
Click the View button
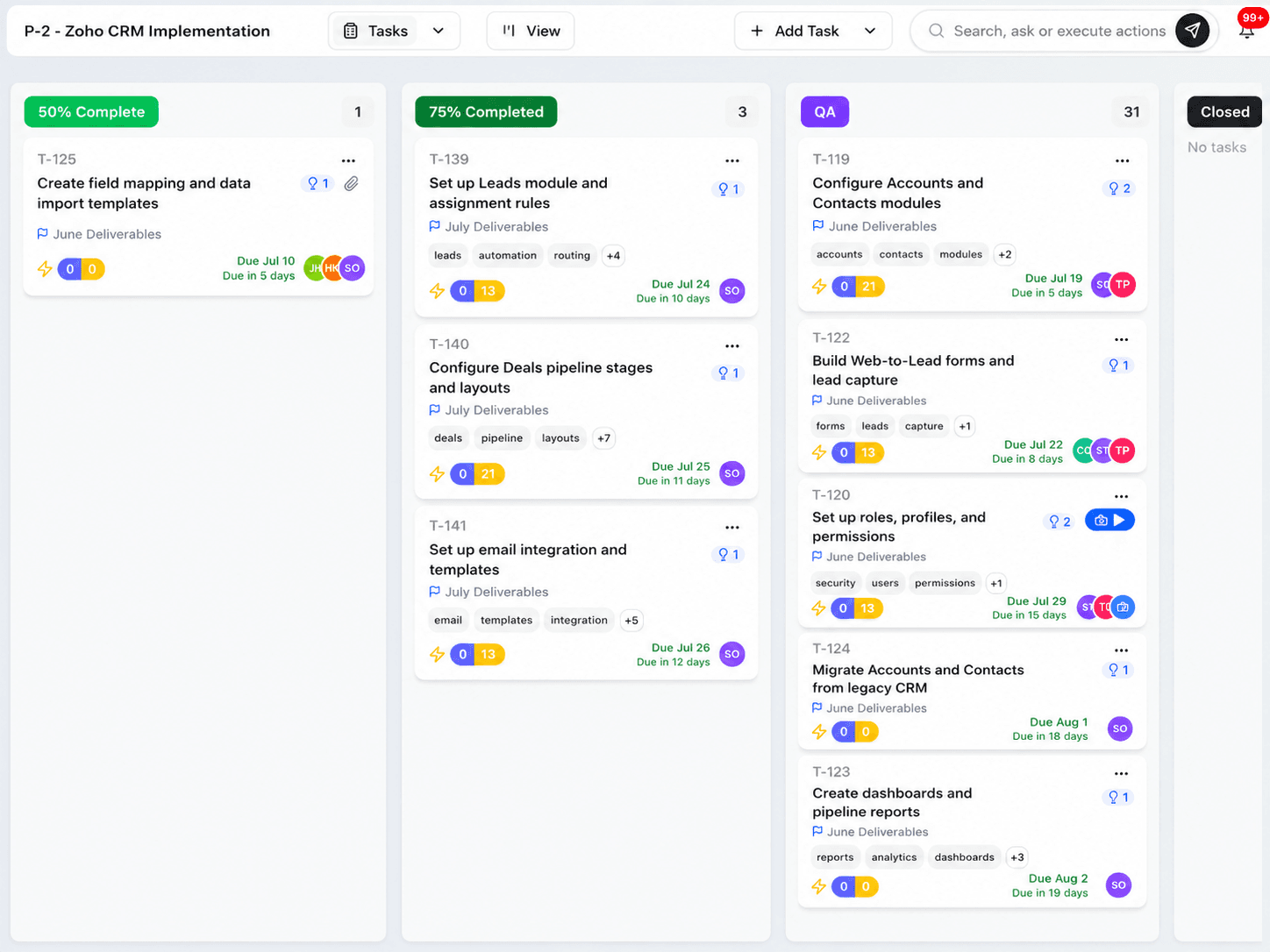tap(531, 31)
